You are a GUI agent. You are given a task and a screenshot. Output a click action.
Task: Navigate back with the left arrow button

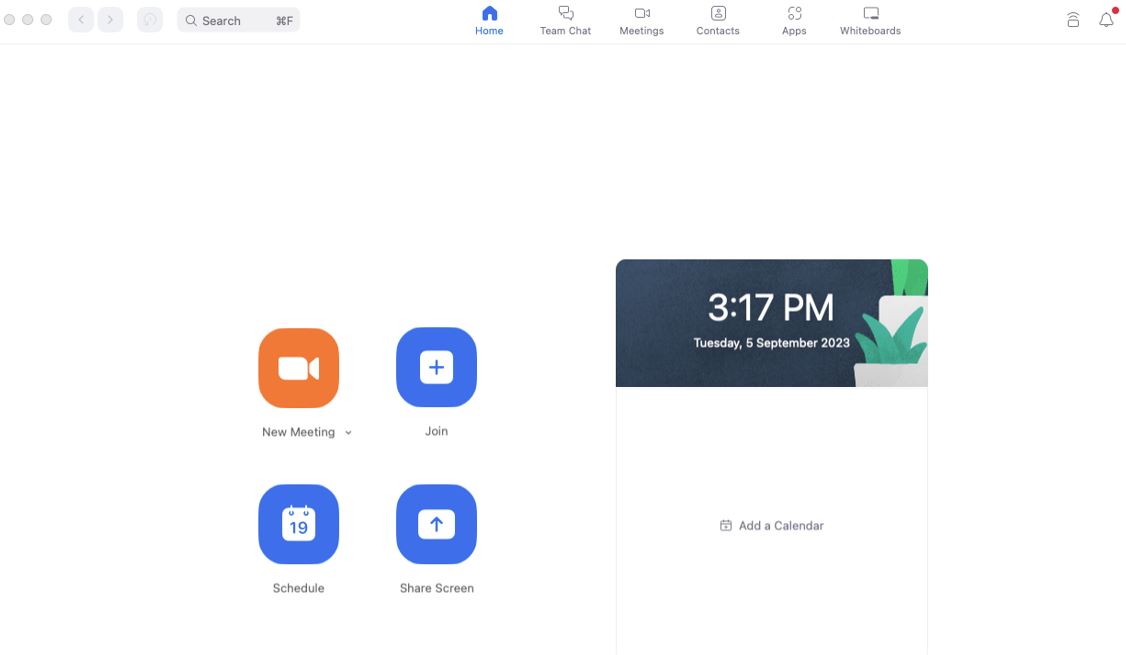pyautogui.click(x=81, y=20)
